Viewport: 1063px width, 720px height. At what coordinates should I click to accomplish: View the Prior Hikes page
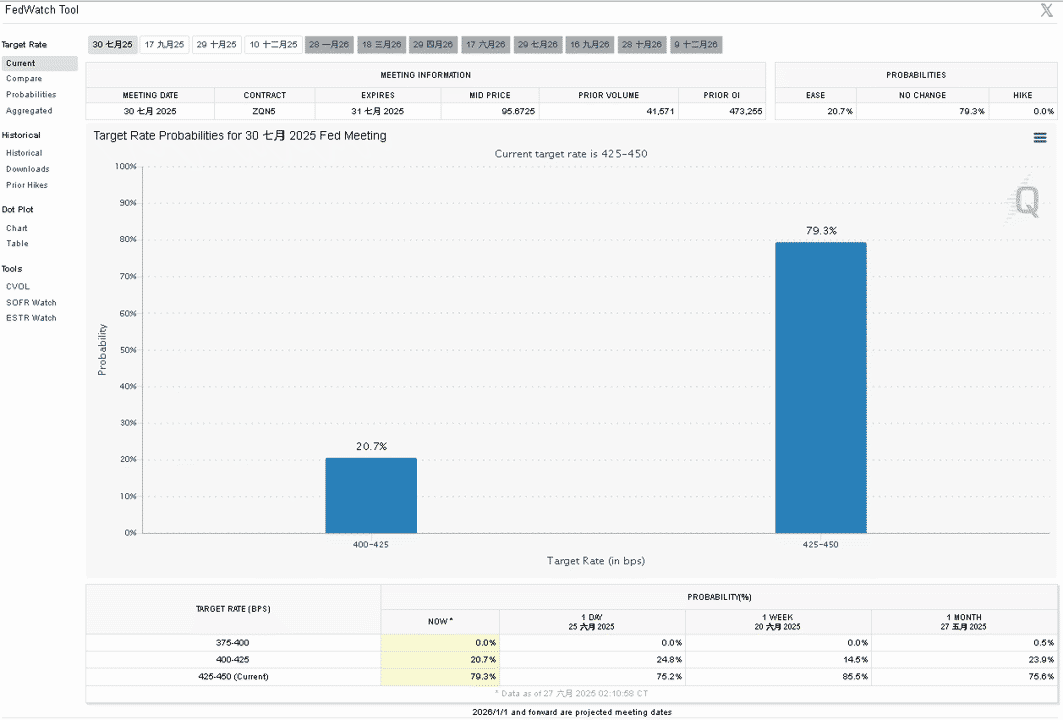pyautogui.click(x=27, y=185)
